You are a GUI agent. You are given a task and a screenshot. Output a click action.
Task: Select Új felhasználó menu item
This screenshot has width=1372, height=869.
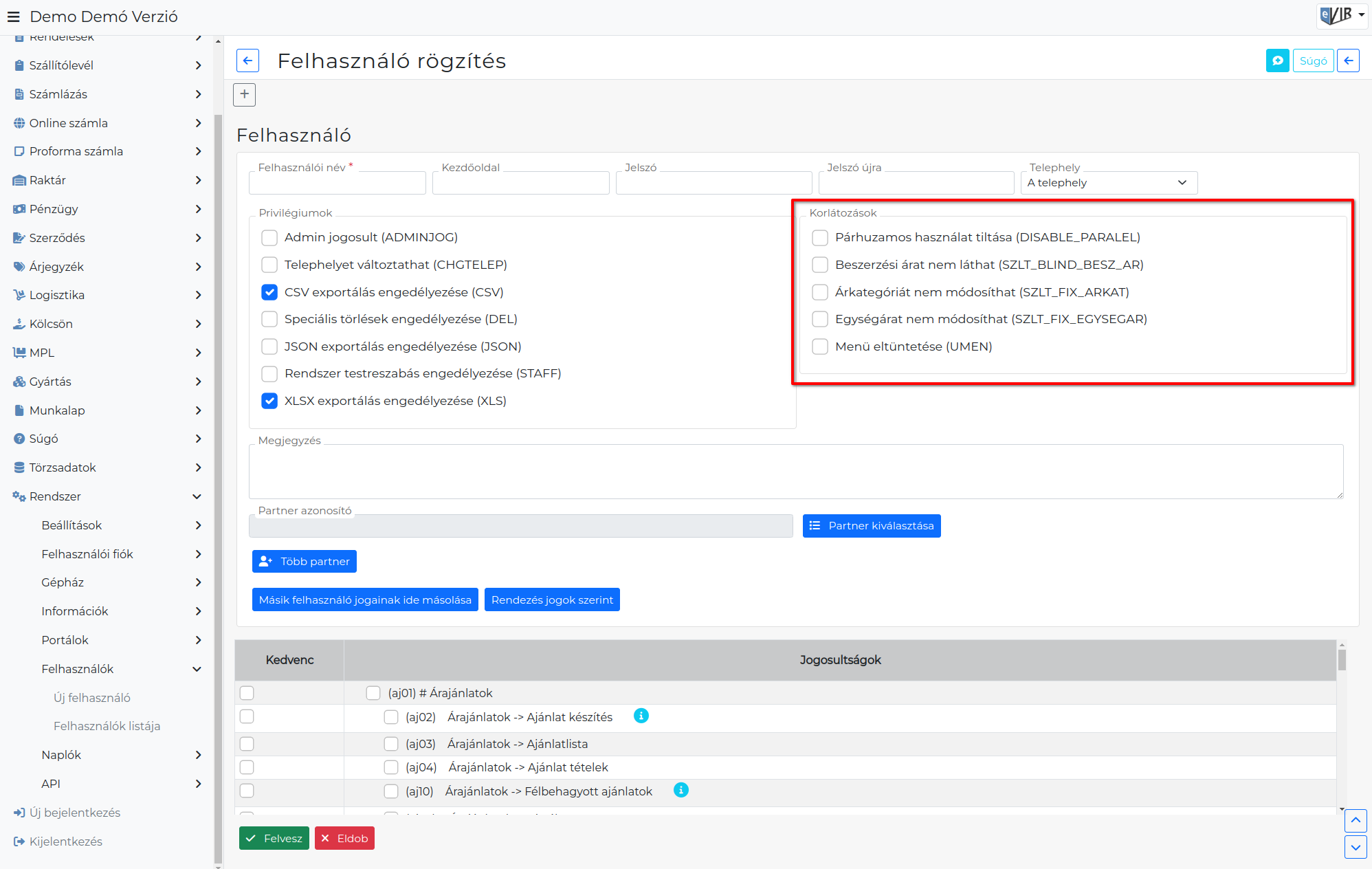click(x=92, y=698)
